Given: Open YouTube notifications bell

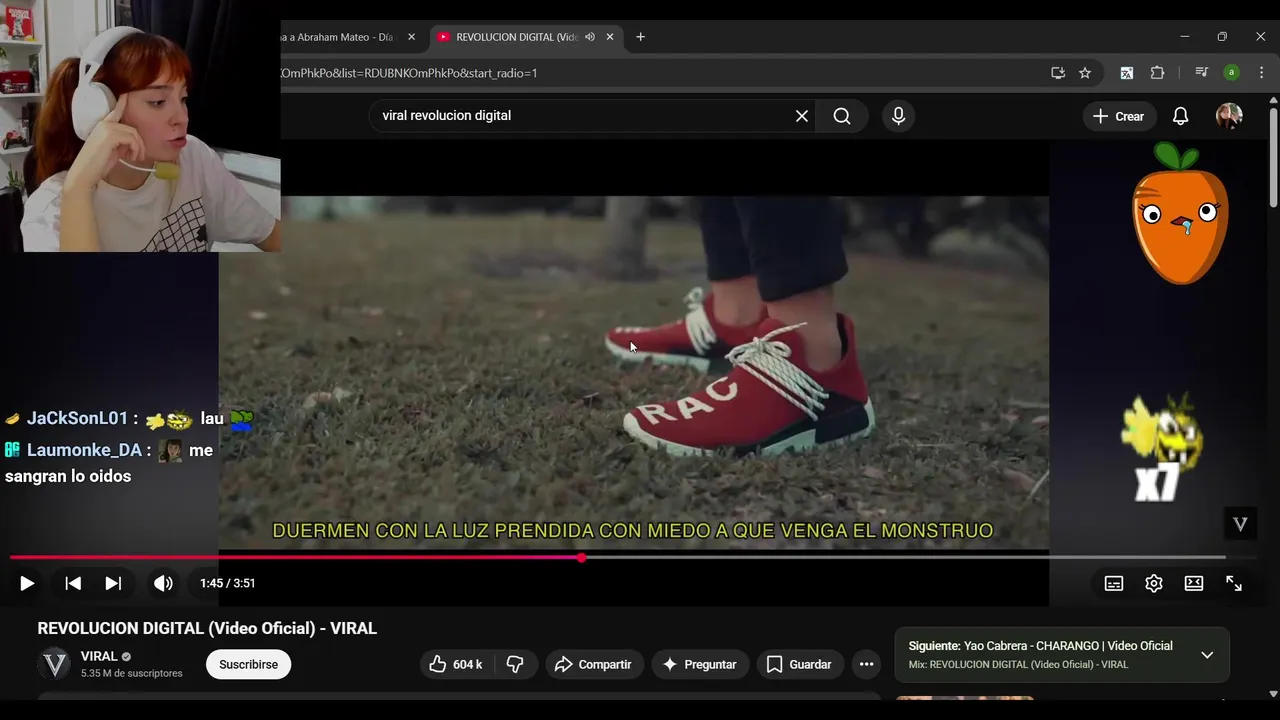Looking at the screenshot, I should tap(1181, 116).
